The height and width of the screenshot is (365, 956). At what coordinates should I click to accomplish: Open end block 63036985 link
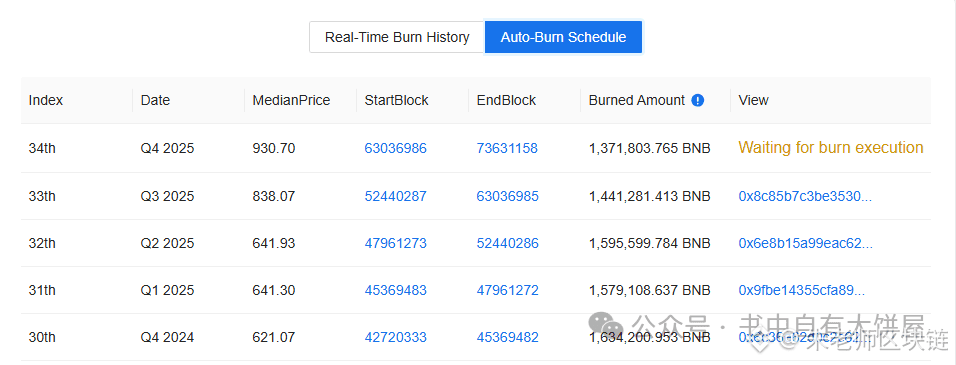(508, 196)
